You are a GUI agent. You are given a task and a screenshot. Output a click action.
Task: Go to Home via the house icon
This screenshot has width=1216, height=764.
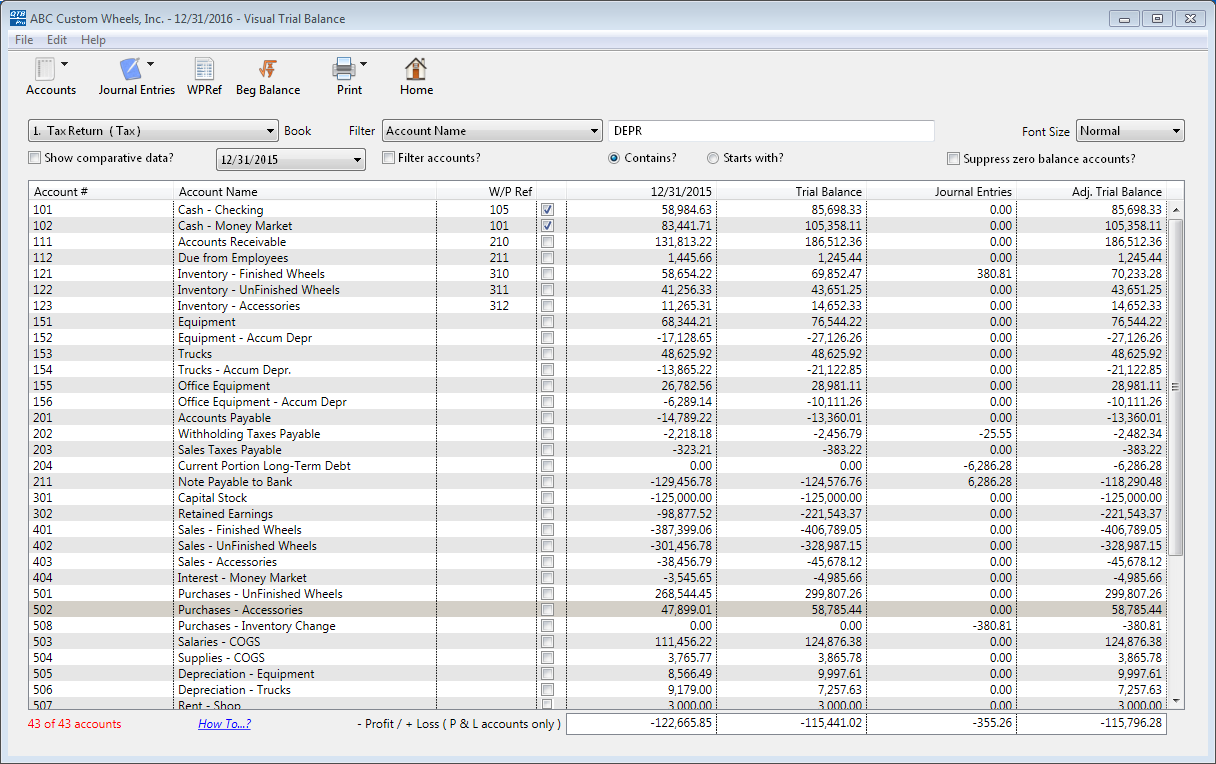tap(416, 69)
